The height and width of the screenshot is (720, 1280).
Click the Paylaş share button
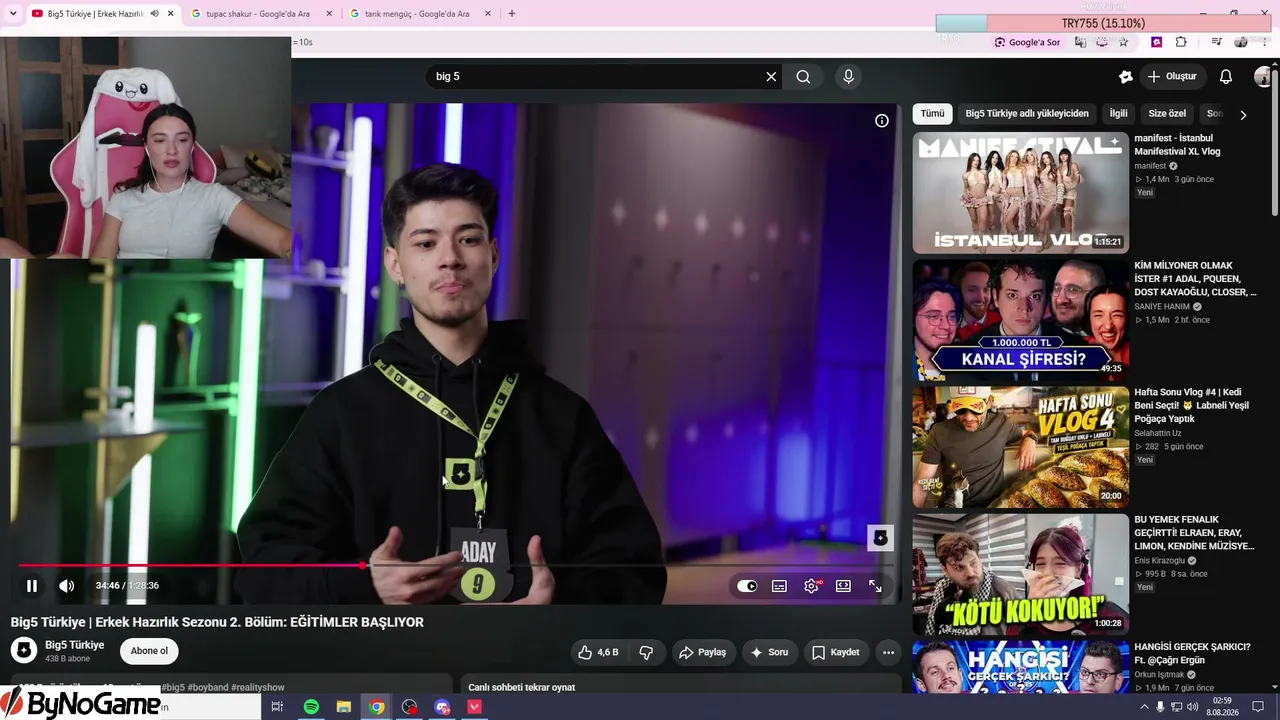tap(702, 652)
